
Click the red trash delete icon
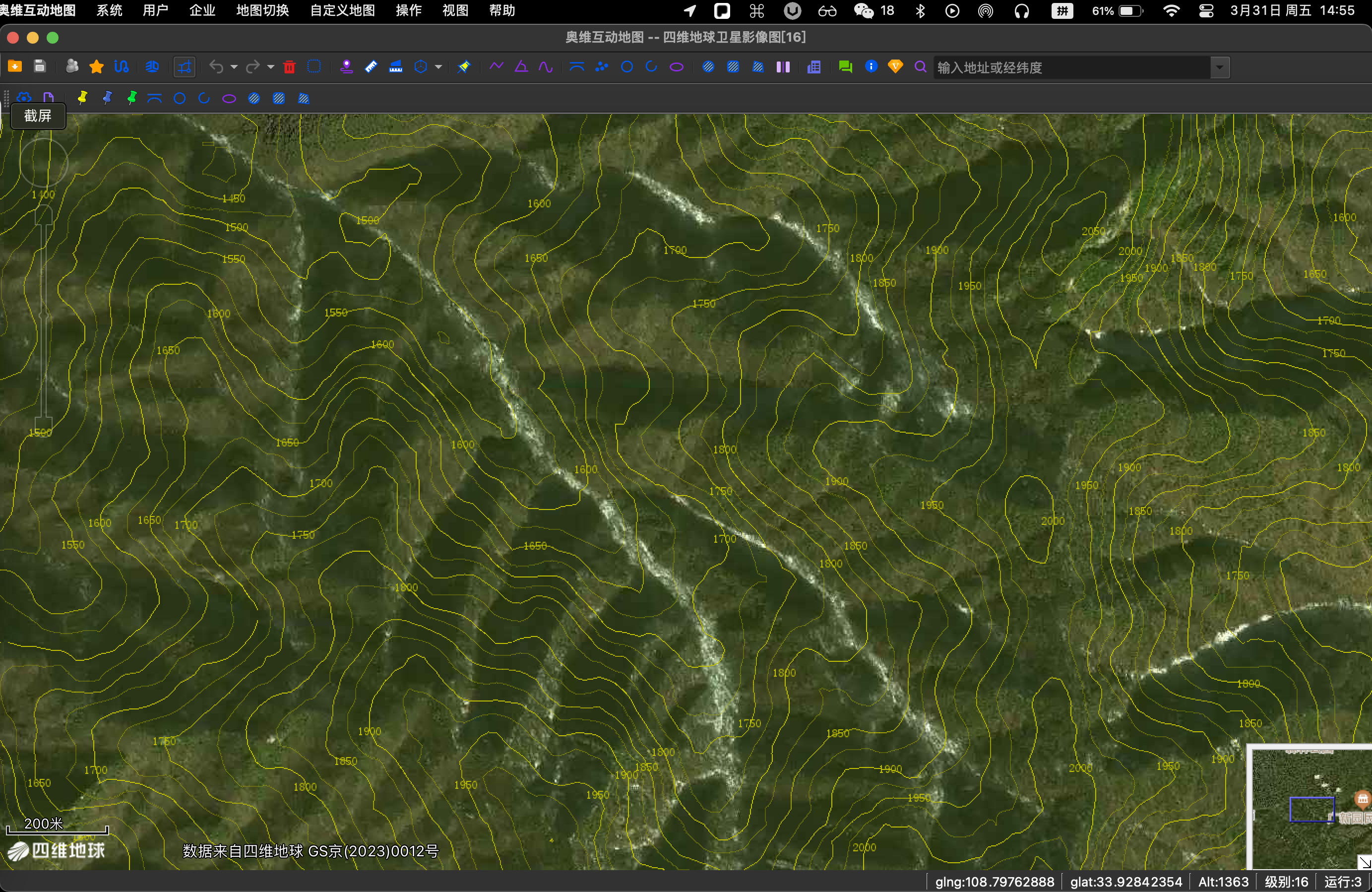pyautogui.click(x=289, y=67)
